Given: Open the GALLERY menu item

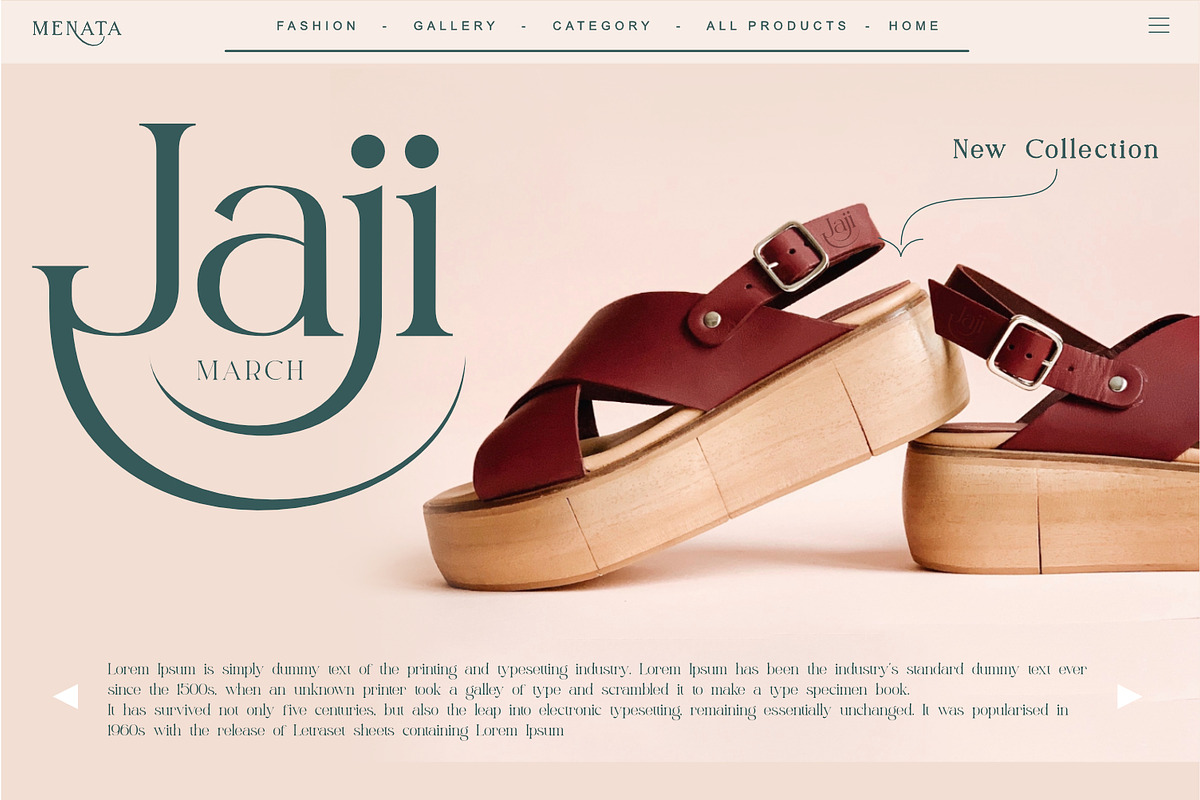Looking at the screenshot, I should coord(455,26).
